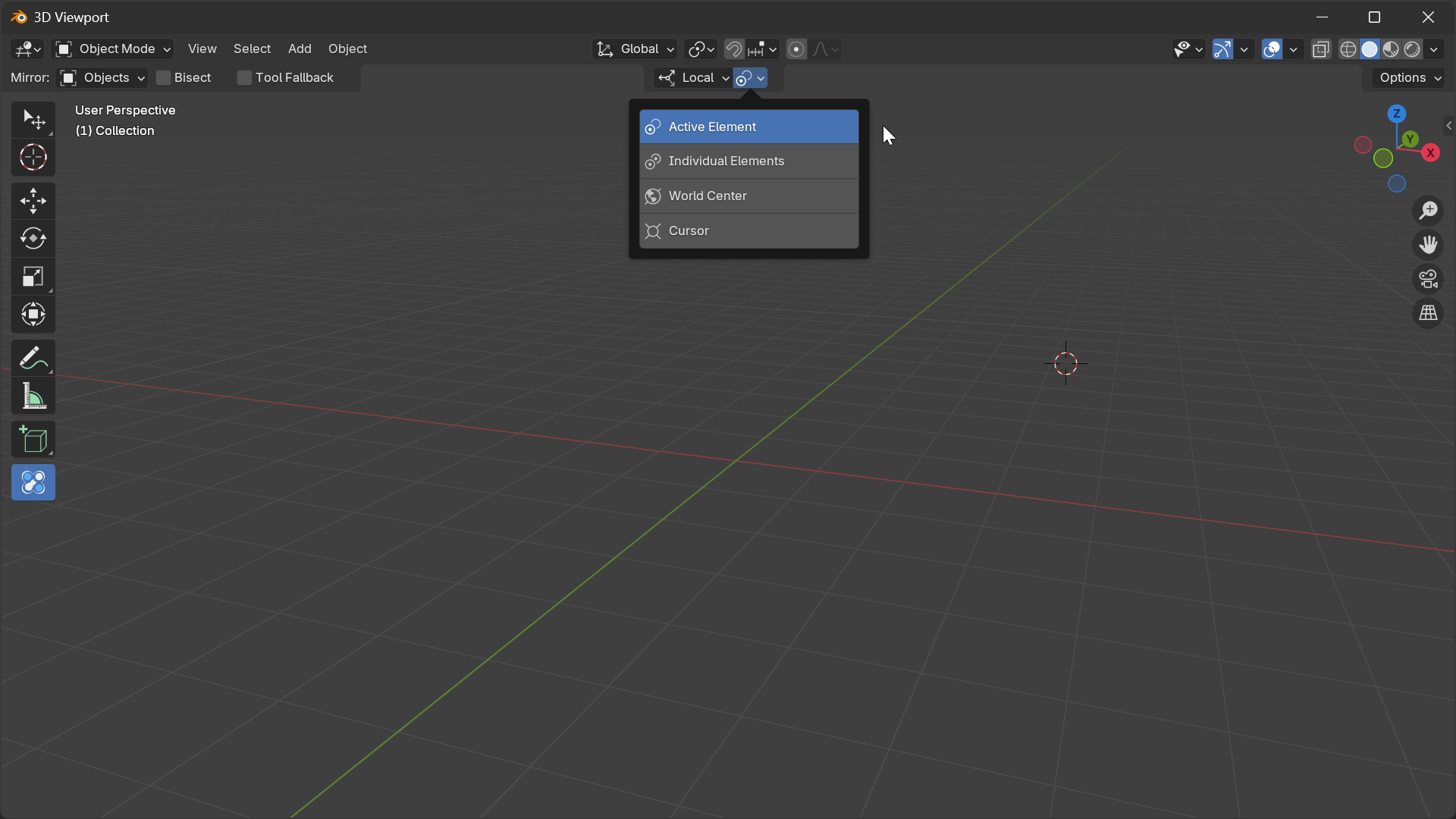
Task: Open the Add menu
Action: pos(299,49)
